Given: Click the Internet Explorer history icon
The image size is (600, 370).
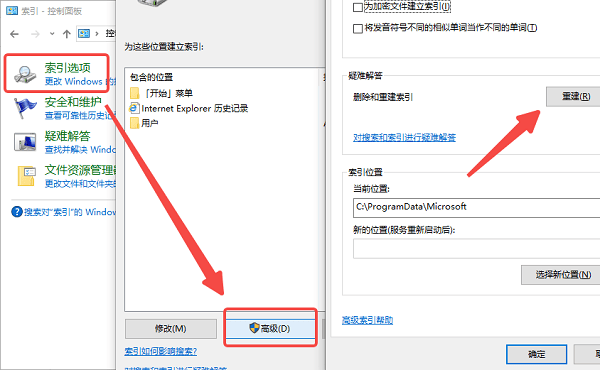Looking at the screenshot, I should (134, 108).
